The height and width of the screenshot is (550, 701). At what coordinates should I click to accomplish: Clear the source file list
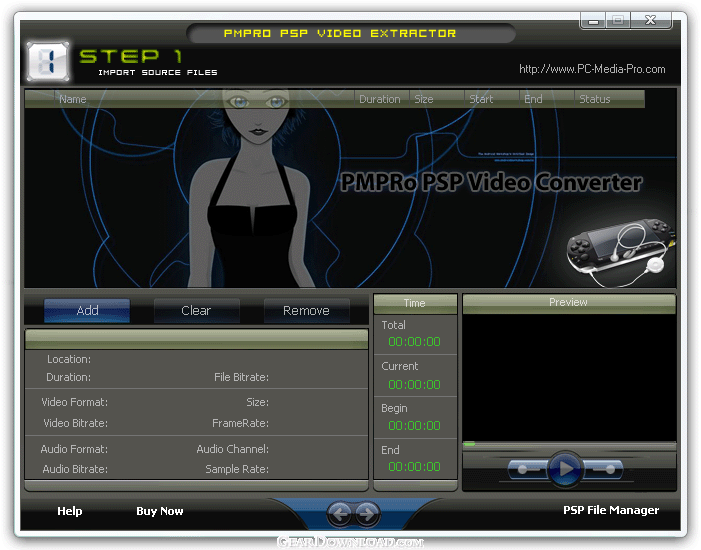[196, 310]
